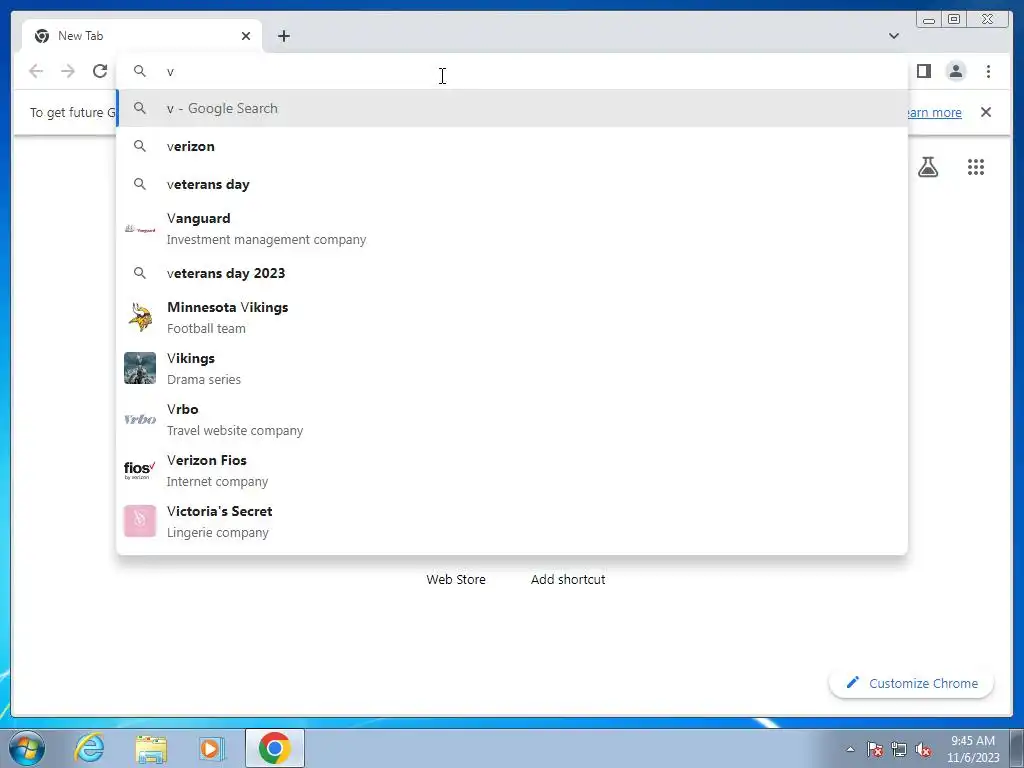Open the Search Labs flask icon
This screenshot has height=768, width=1024.
click(928, 167)
